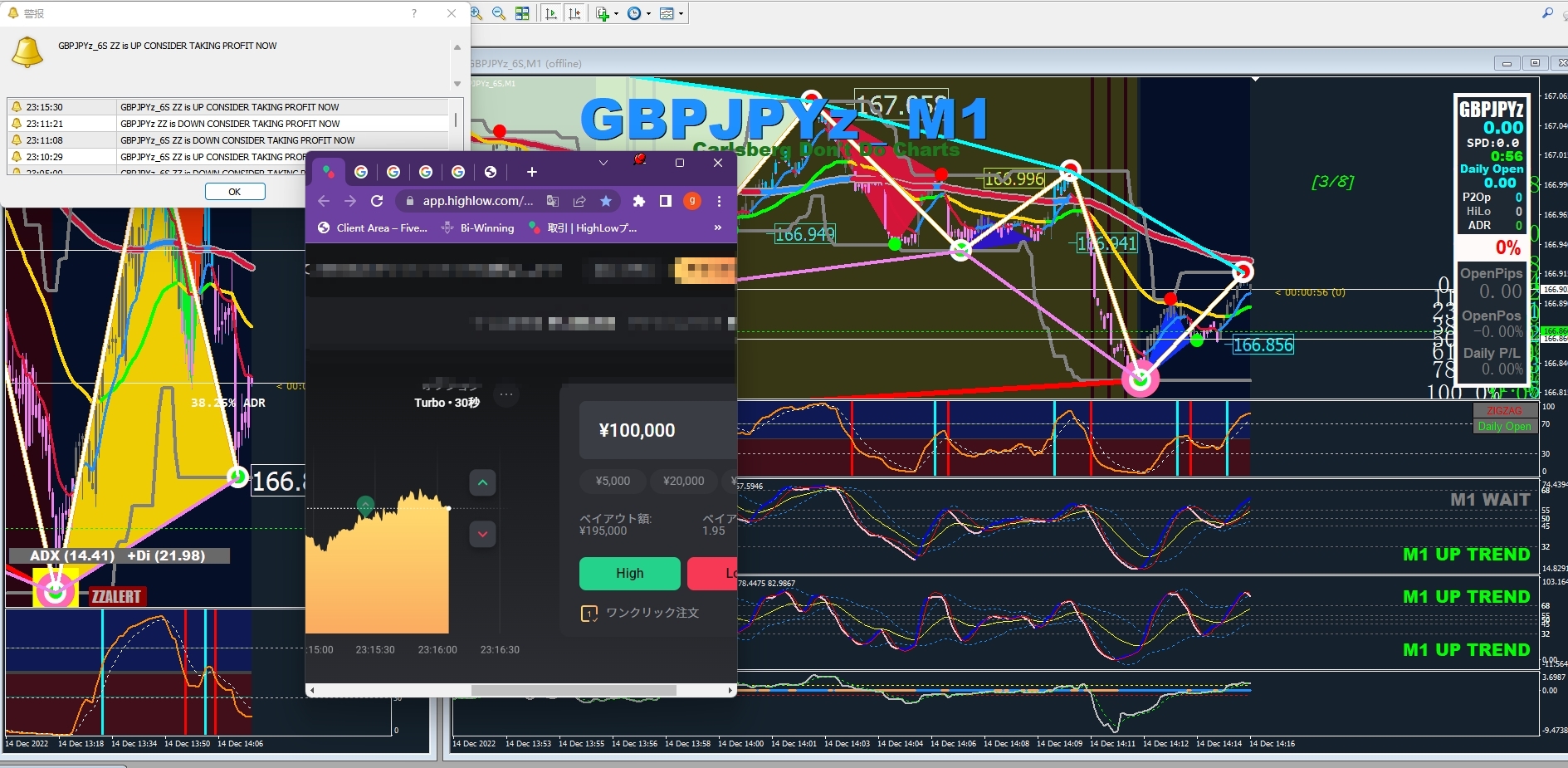Select the 23:10:29 alert row
Viewport: 1568px width, 768px height.
coord(158,157)
